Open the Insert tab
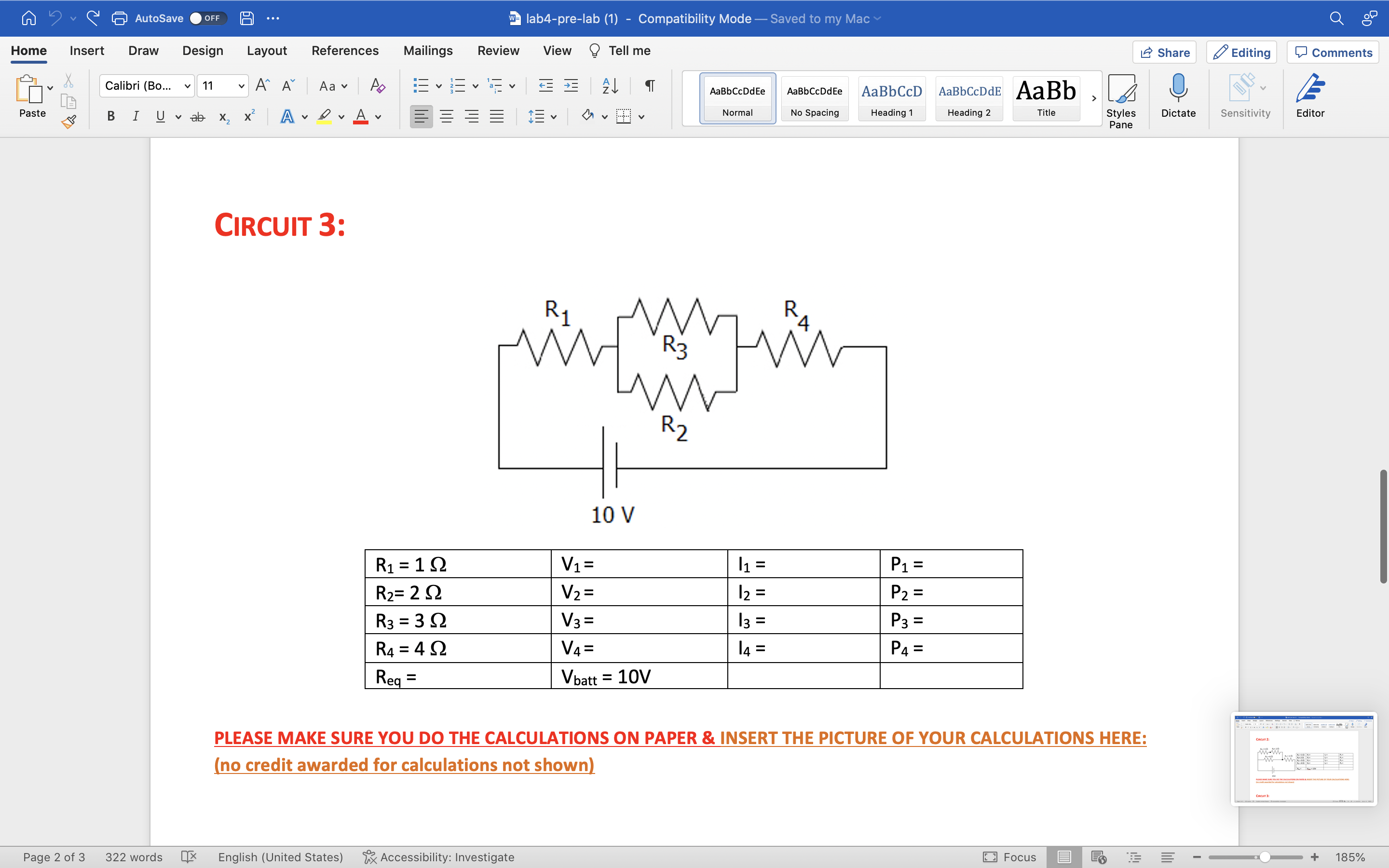1389x868 pixels. click(87, 51)
